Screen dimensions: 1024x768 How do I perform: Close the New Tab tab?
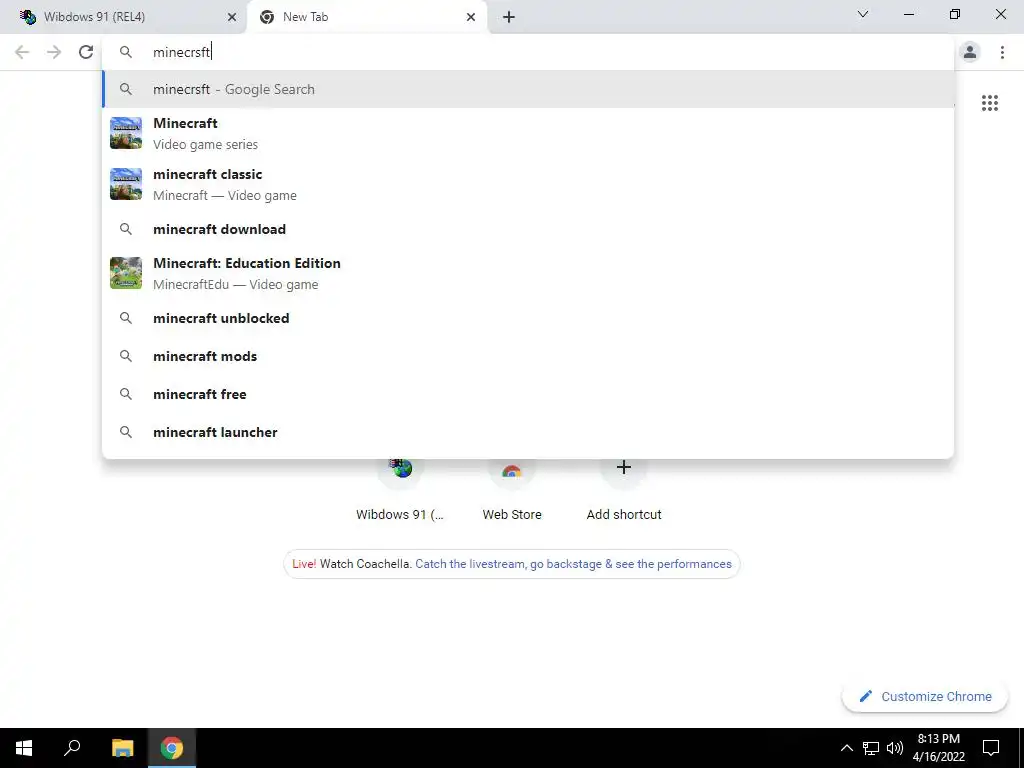(x=471, y=18)
